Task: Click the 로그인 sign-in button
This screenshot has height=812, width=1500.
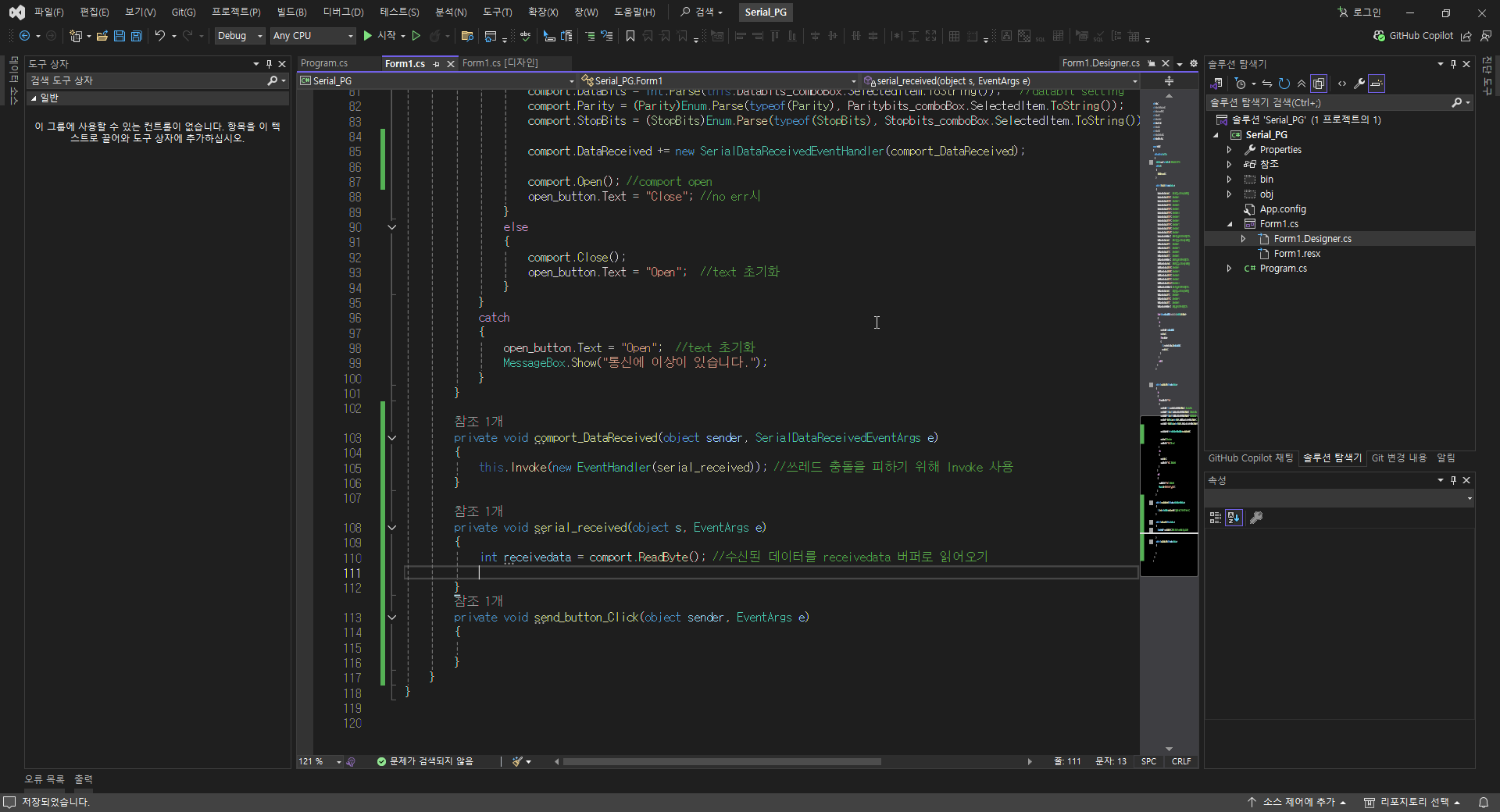Action: pos(1359,12)
